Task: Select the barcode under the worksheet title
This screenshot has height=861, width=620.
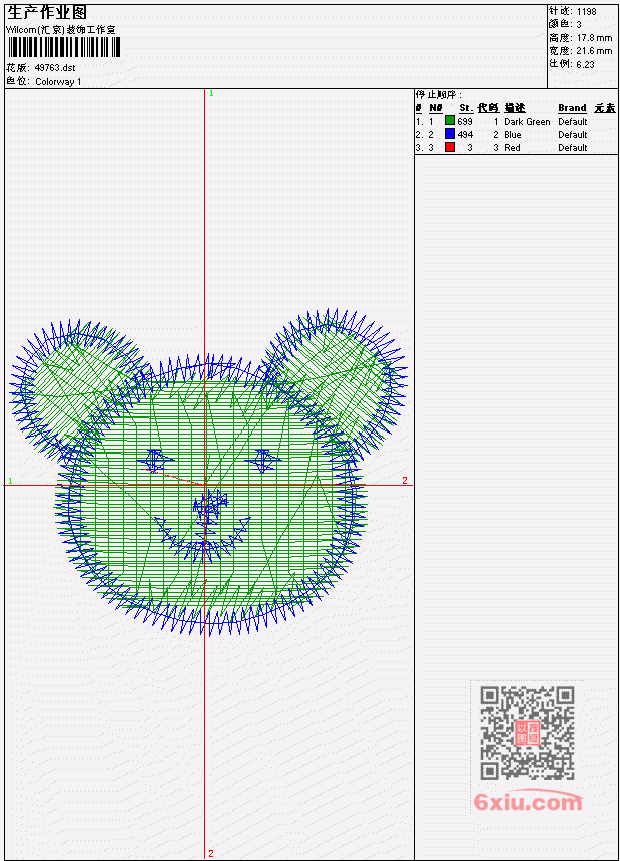Action: pyautogui.click(x=64, y=47)
